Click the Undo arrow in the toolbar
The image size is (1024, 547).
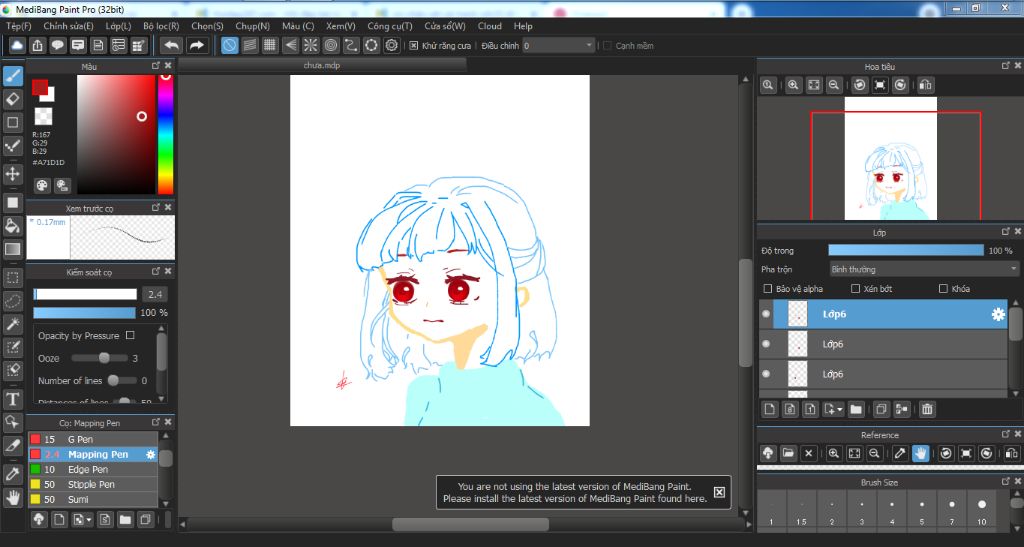(x=172, y=45)
